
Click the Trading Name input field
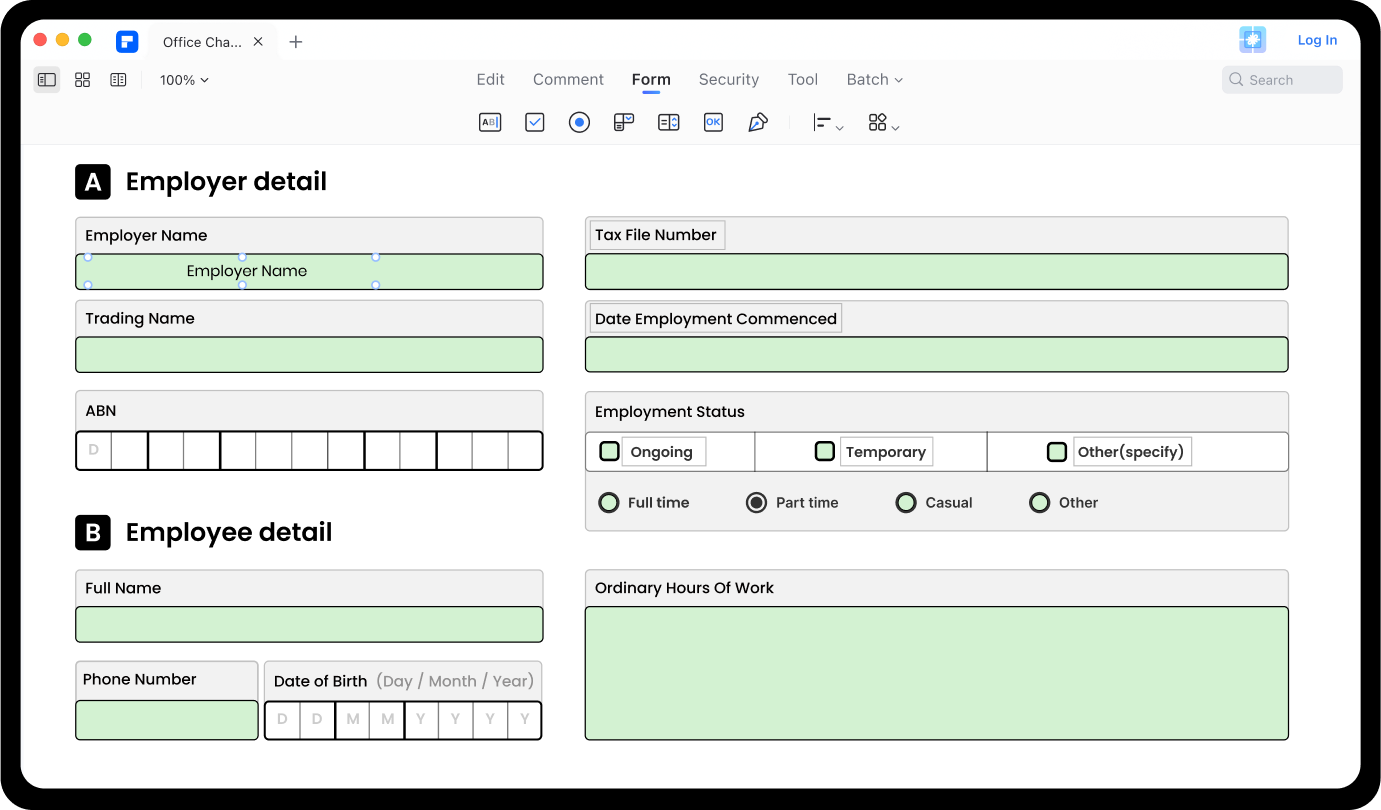(309, 355)
